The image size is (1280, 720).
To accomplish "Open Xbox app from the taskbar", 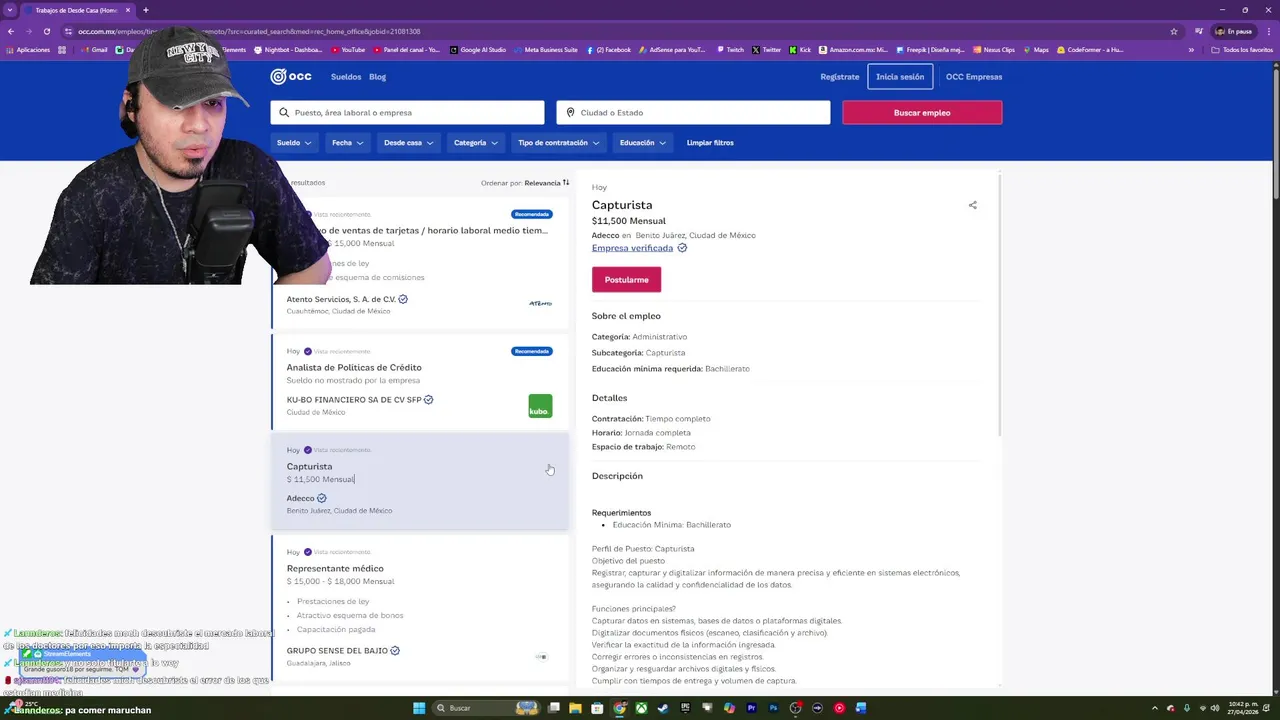I will point(641,708).
